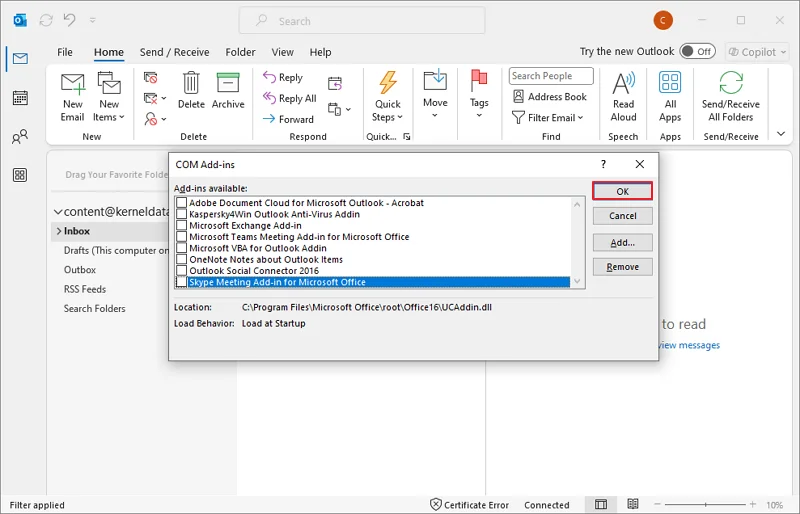Click the Add... button
The height and width of the screenshot is (514, 800).
pyautogui.click(x=622, y=242)
